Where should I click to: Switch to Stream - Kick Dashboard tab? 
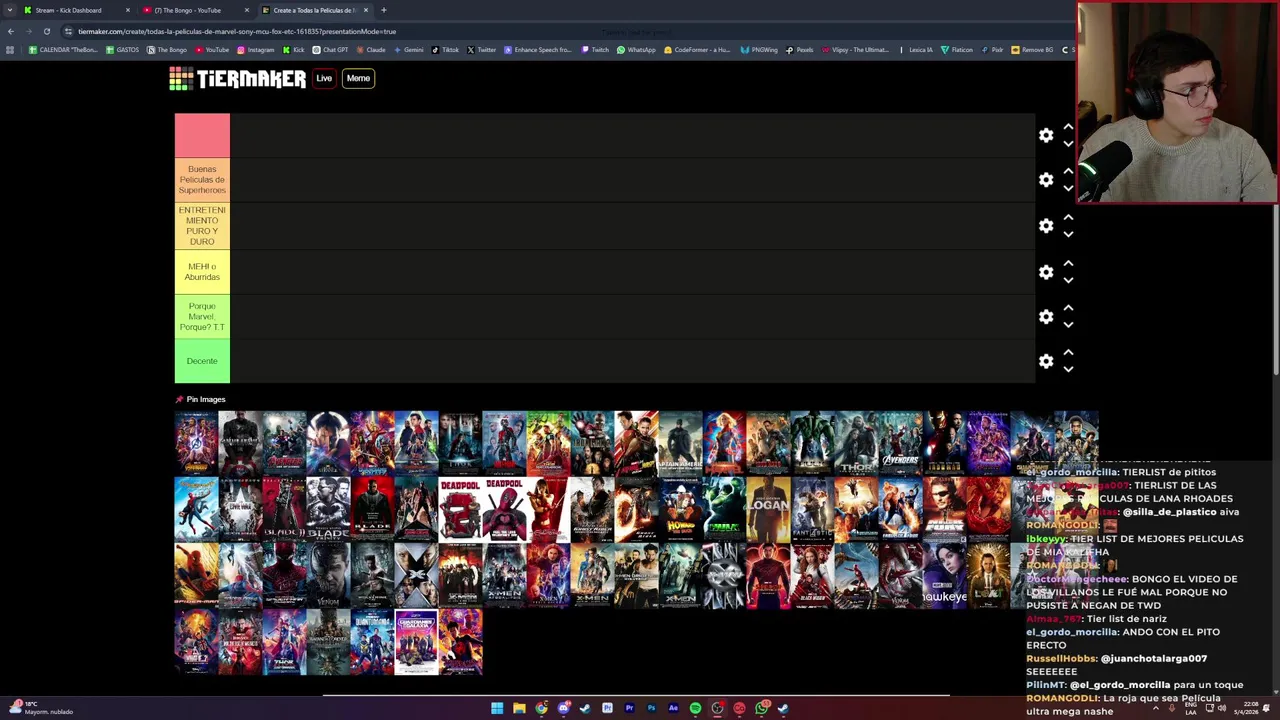click(x=76, y=10)
